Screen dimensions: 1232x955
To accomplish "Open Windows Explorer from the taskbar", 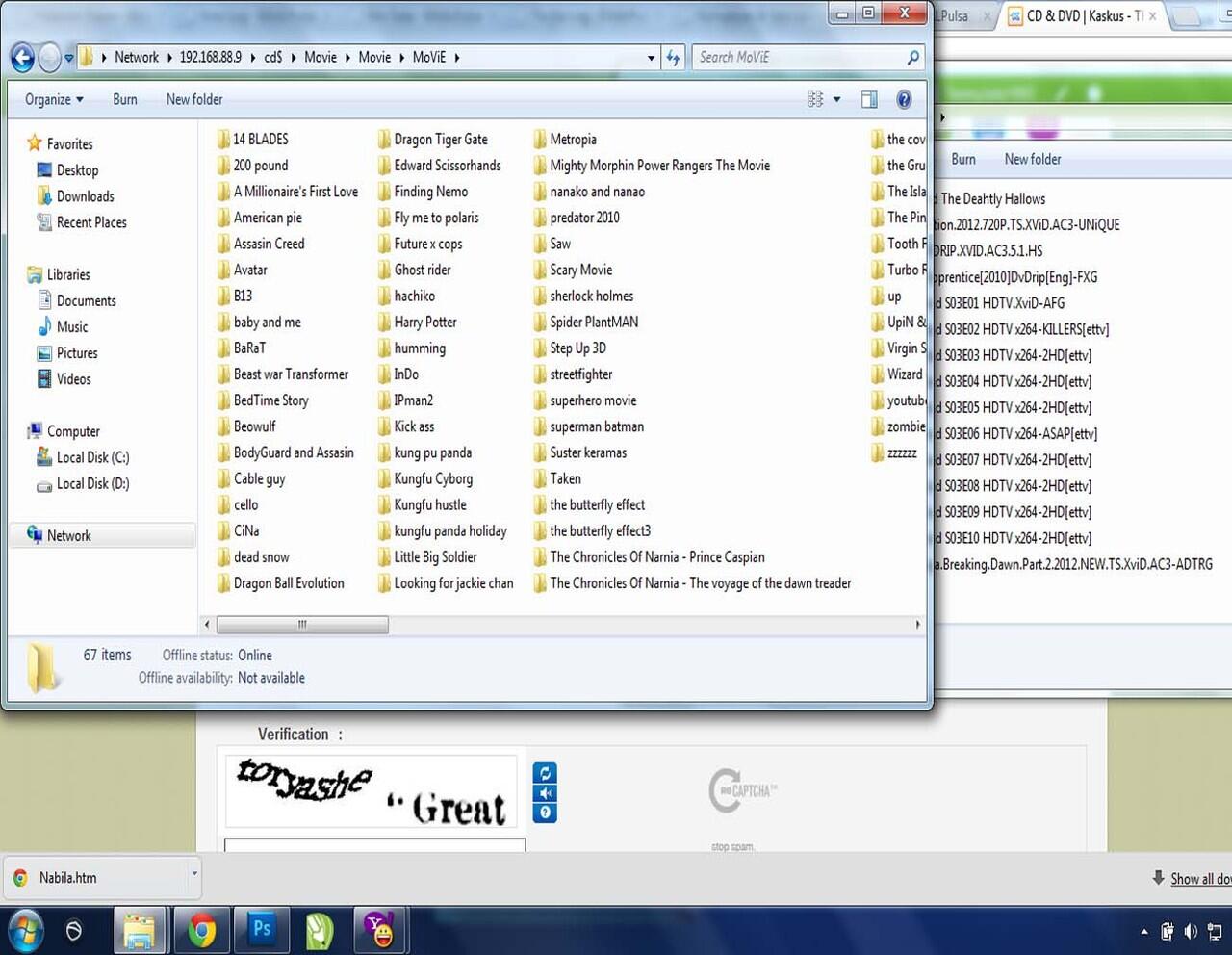I will coord(140,931).
